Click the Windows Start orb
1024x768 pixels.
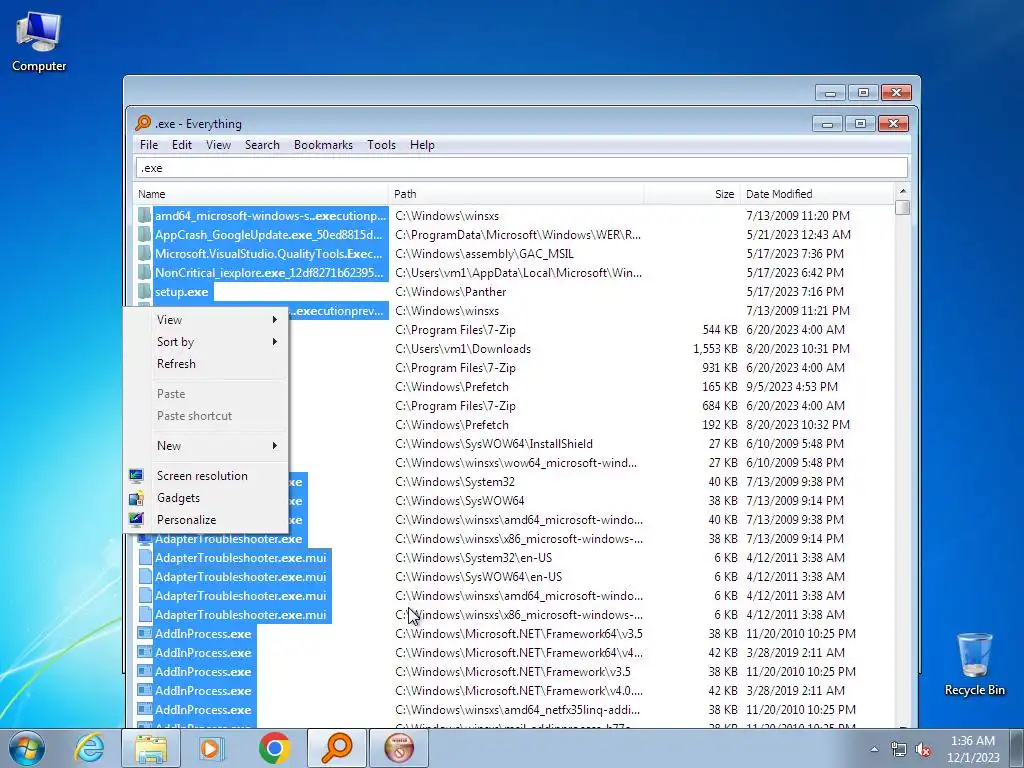(x=26, y=748)
